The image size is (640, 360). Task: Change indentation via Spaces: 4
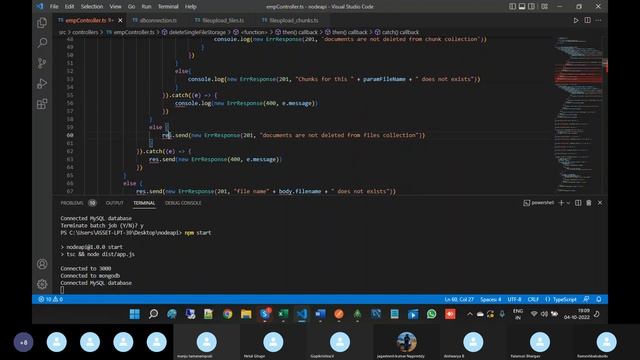(x=491, y=299)
